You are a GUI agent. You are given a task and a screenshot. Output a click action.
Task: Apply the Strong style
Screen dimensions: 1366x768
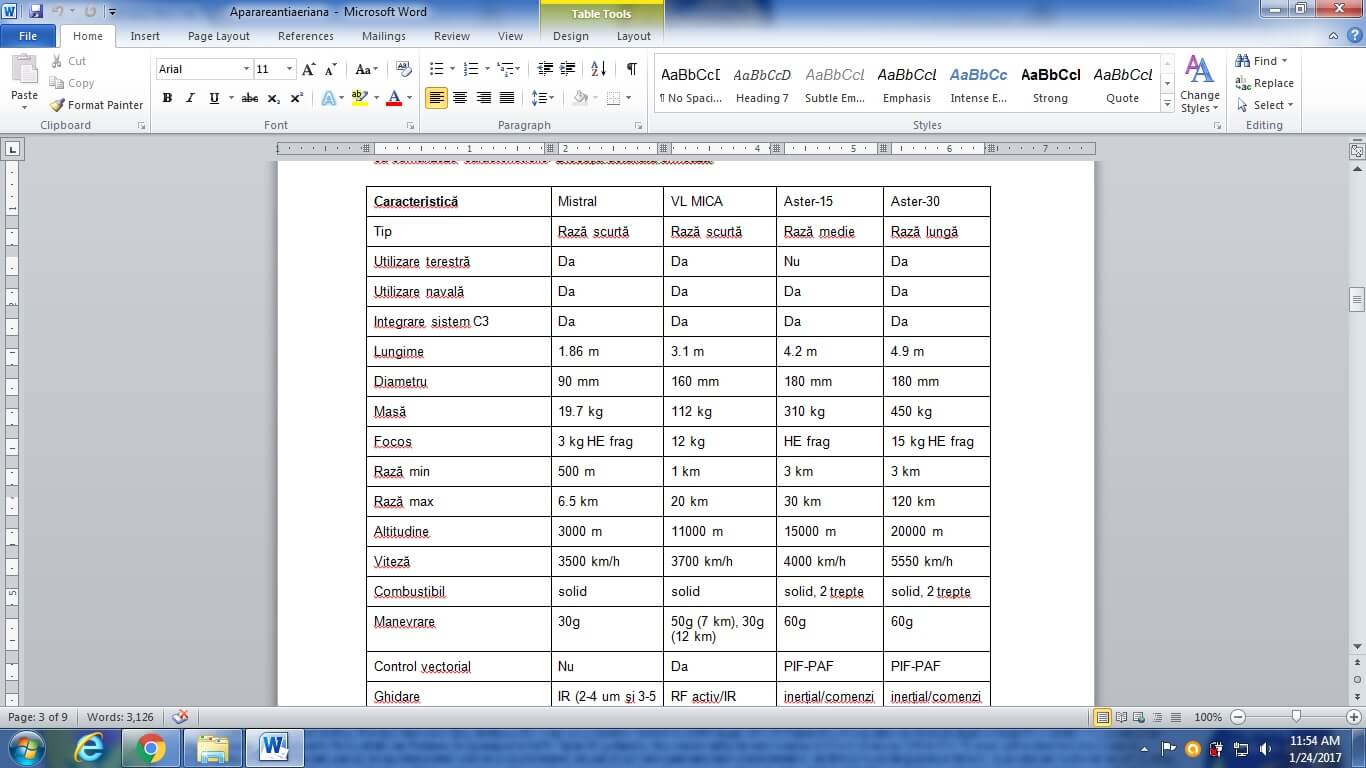[1050, 84]
